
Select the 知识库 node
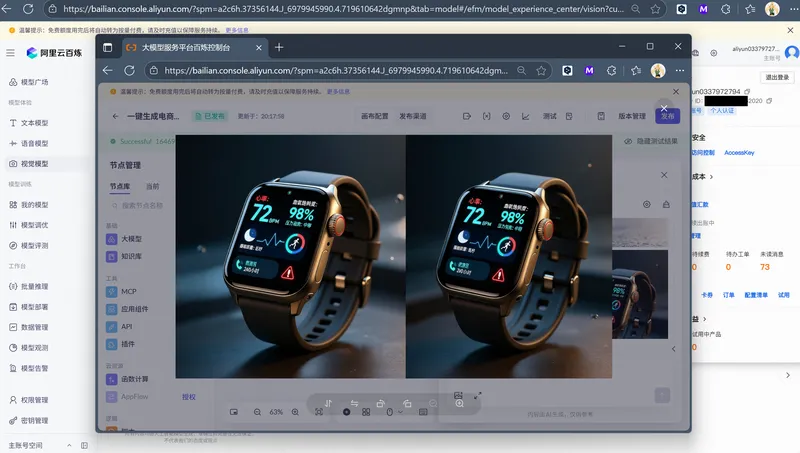point(125,256)
